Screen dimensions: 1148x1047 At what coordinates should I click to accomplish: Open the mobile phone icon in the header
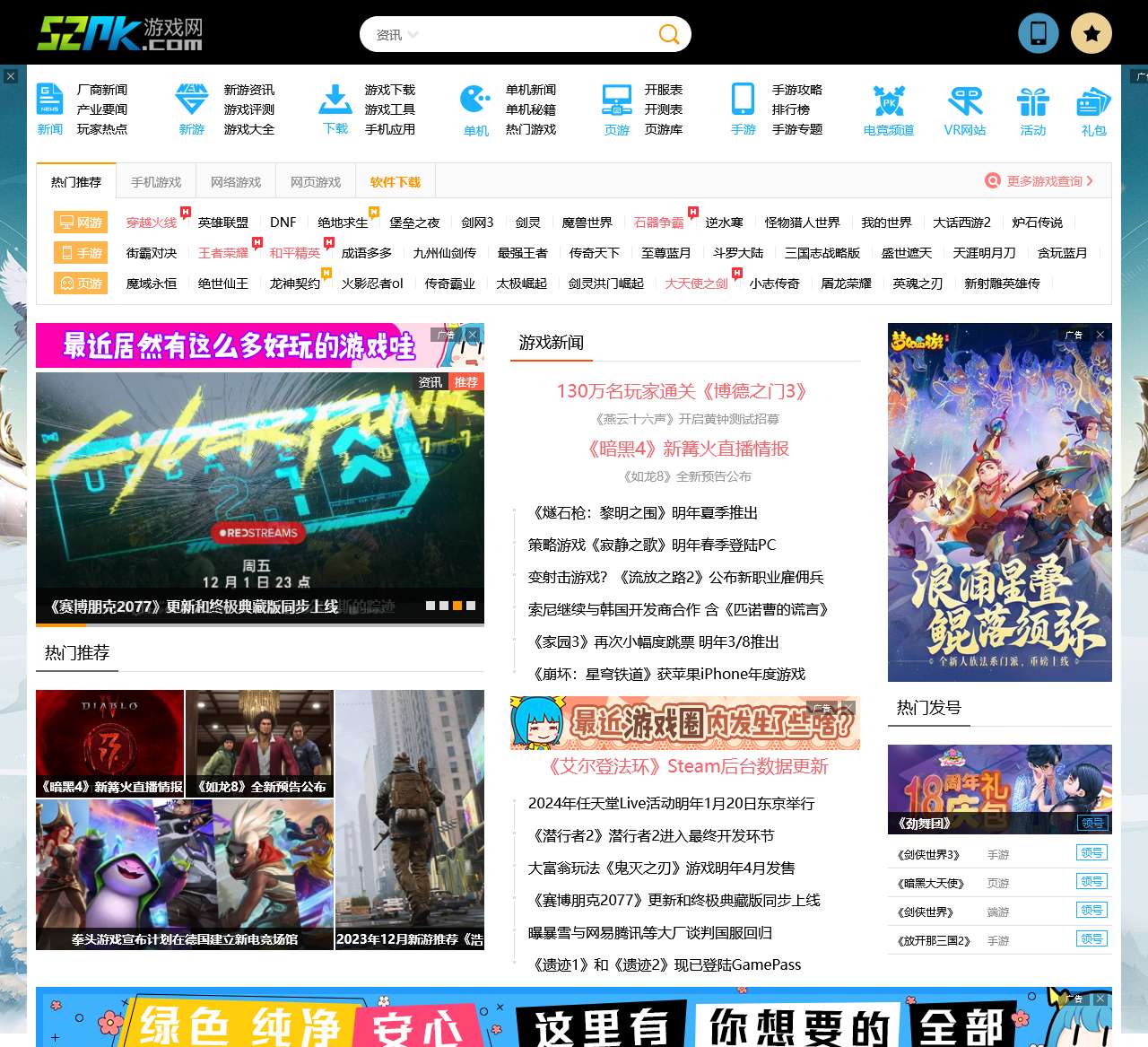coord(1039,33)
